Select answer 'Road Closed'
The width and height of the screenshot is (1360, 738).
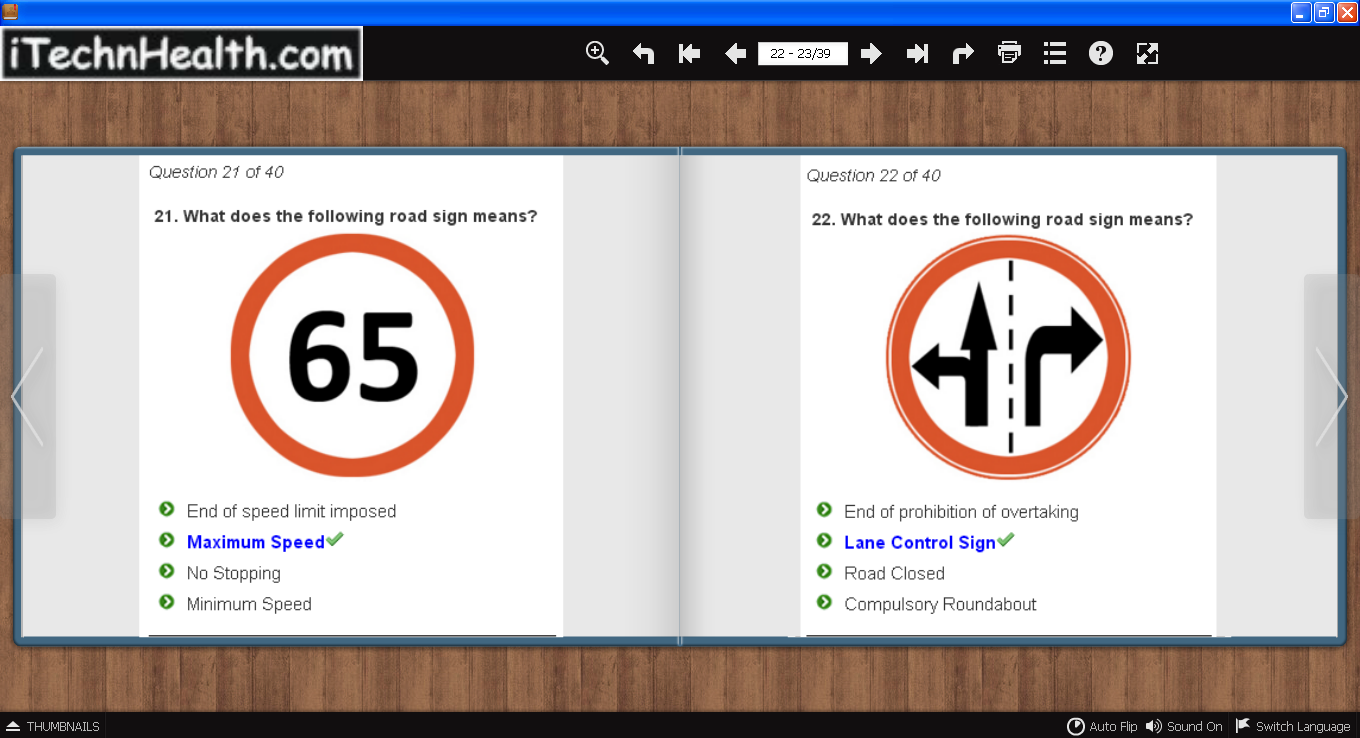click(894, 573)
